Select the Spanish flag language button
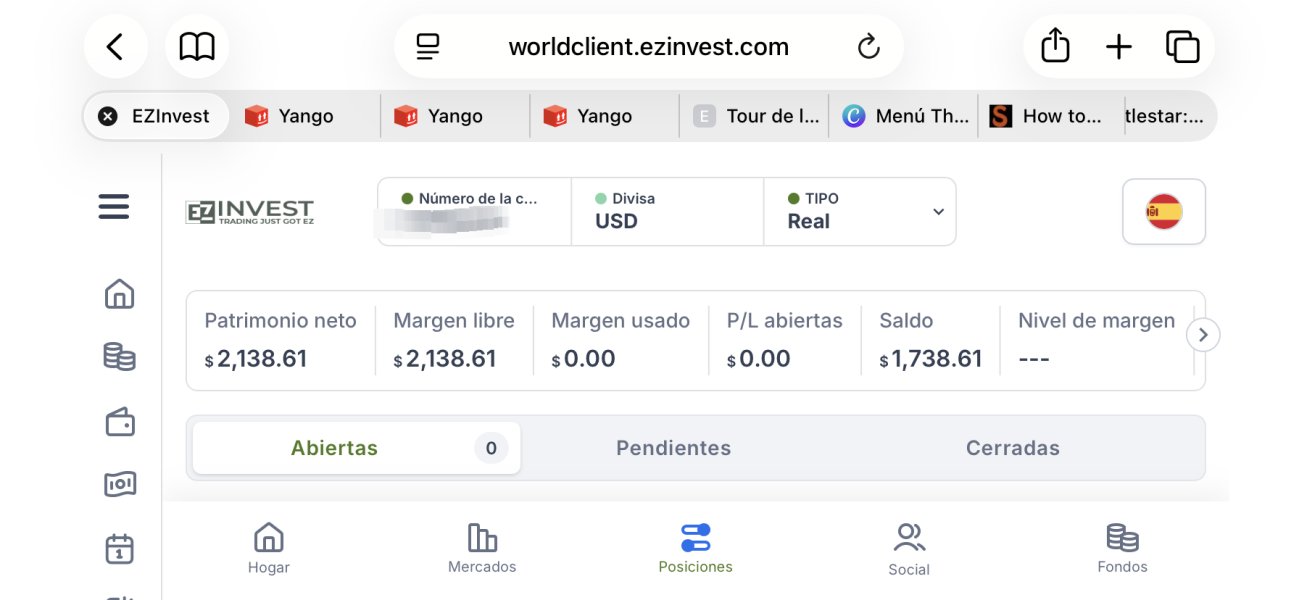 tap(1164, 212)
